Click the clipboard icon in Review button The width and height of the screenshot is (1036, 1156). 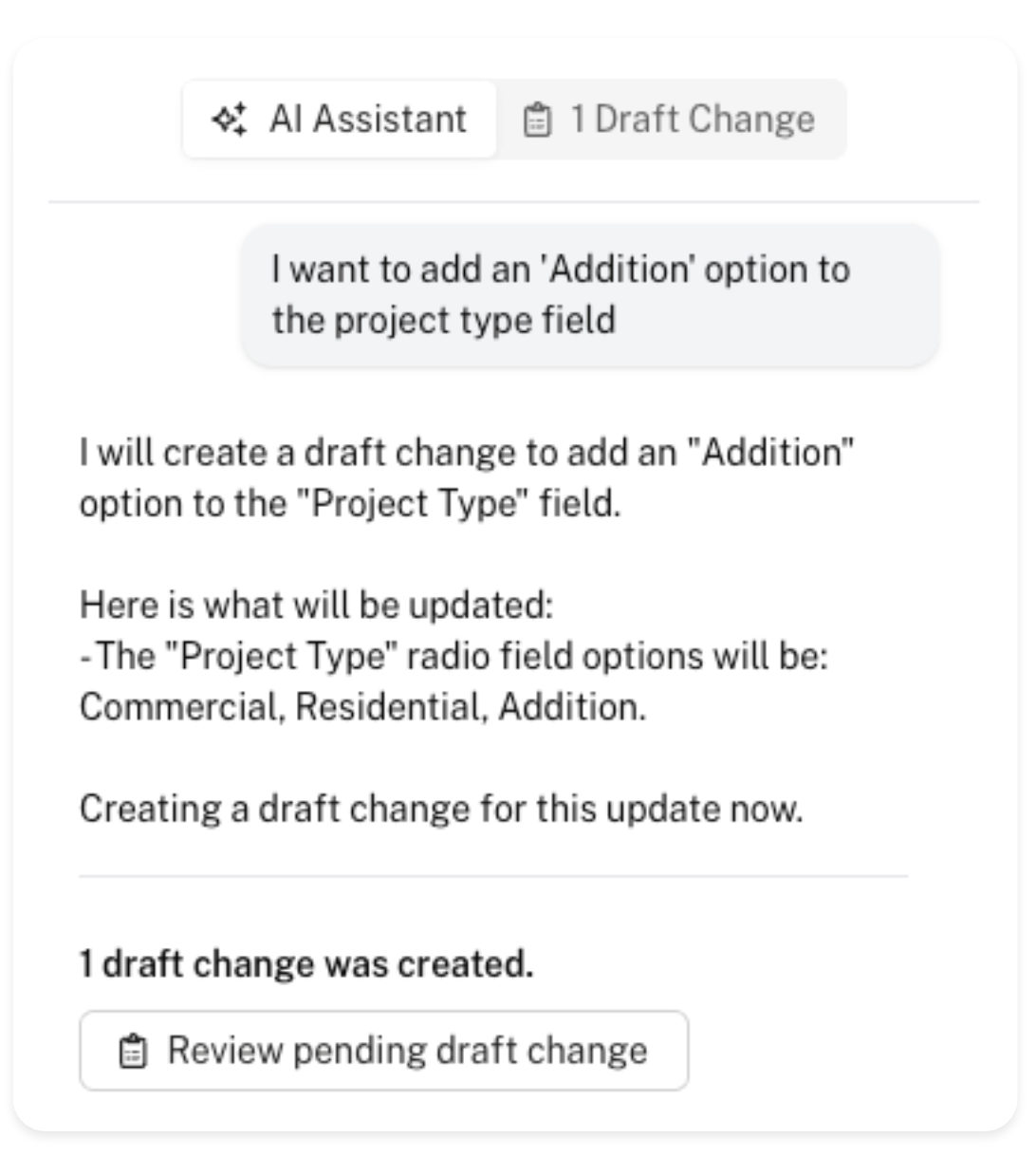pos(133,1052)
